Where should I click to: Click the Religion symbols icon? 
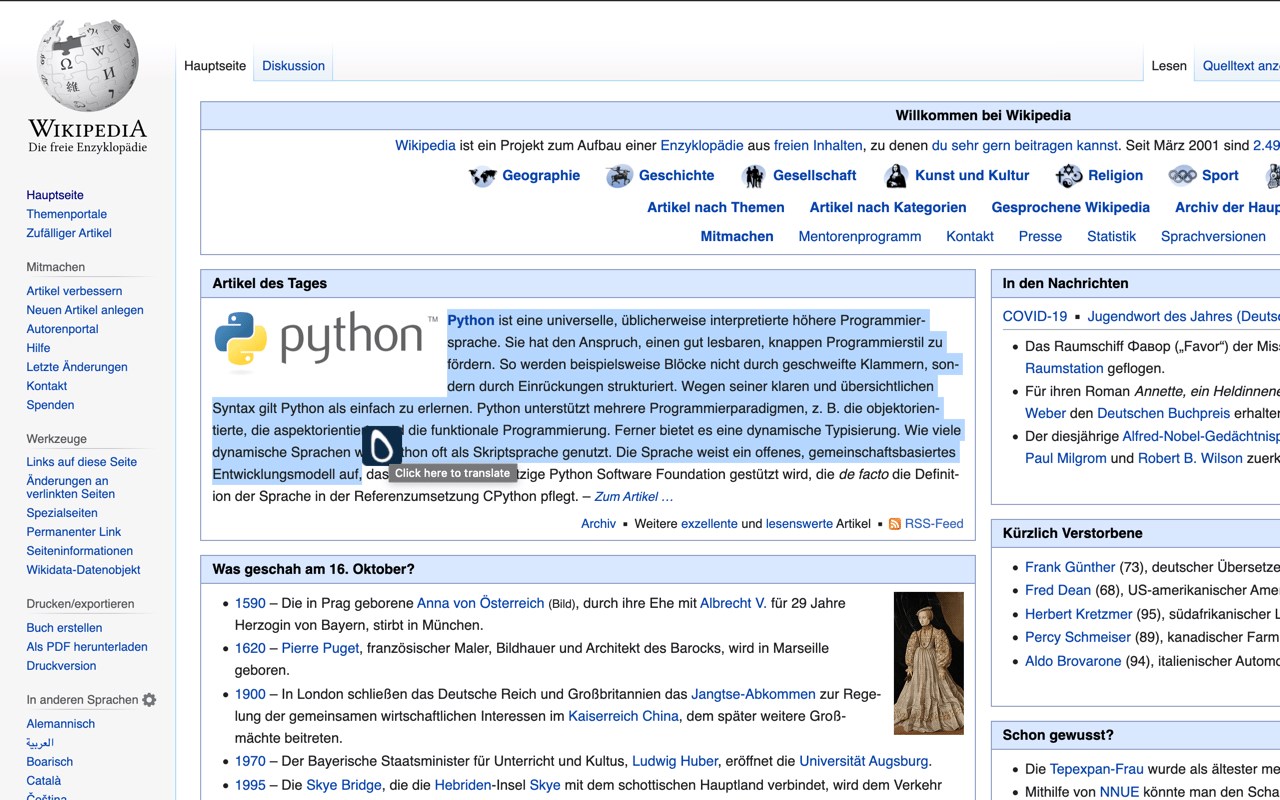coord(1069,176)
